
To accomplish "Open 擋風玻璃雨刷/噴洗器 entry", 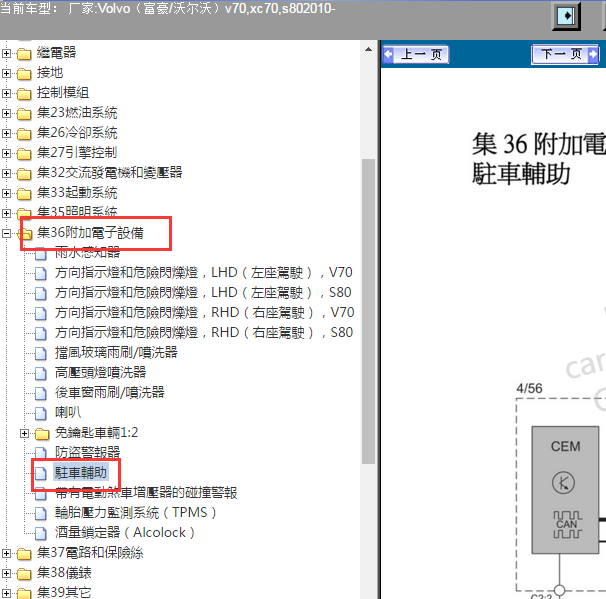I will [116, 352].
